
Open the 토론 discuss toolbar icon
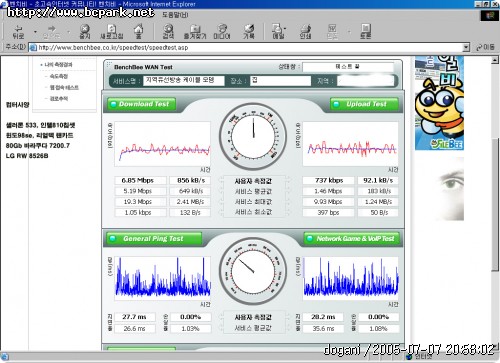point(366,32)
